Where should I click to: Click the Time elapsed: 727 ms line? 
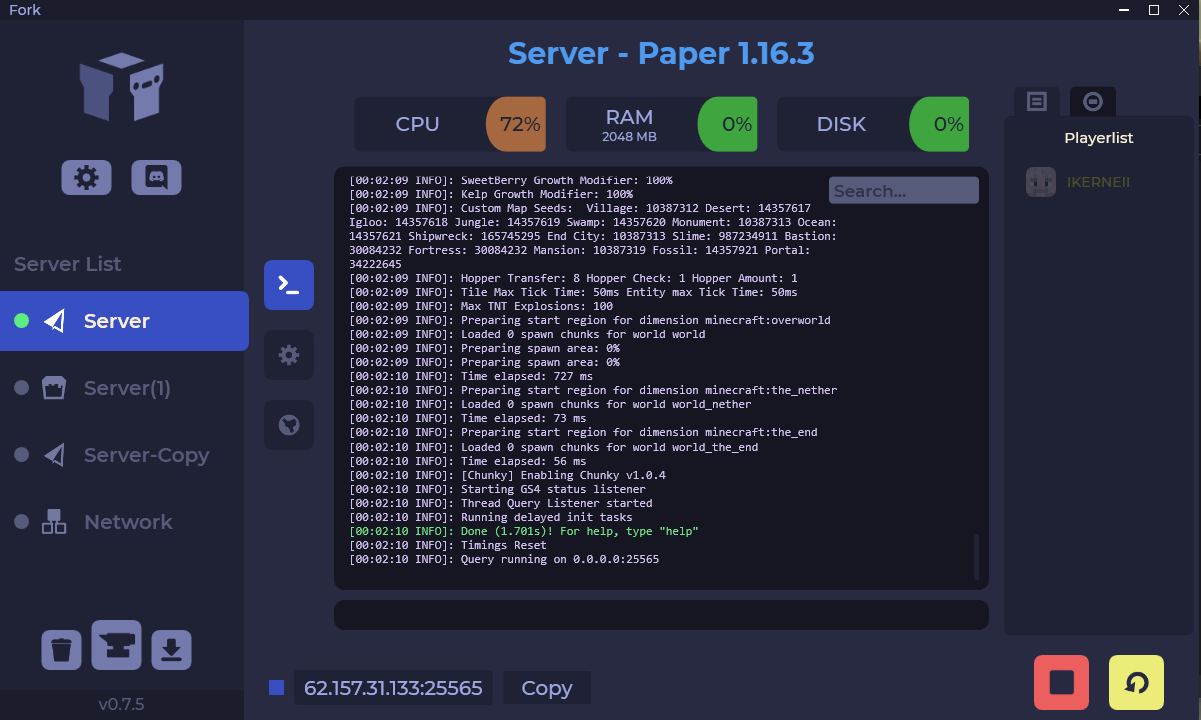point(471,376)
